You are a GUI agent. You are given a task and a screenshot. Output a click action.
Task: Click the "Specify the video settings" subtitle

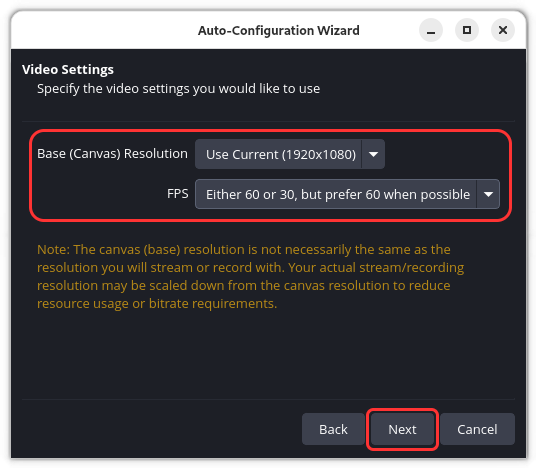coord(178,89)
